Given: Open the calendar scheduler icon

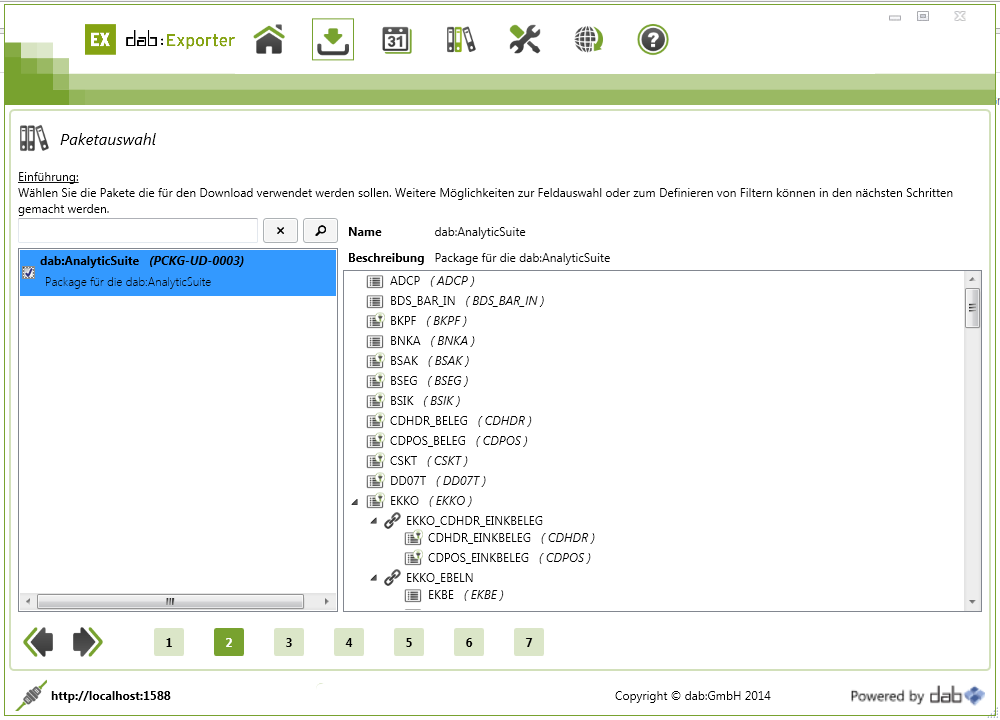Looking at the screenshot, I should [397, 40].
